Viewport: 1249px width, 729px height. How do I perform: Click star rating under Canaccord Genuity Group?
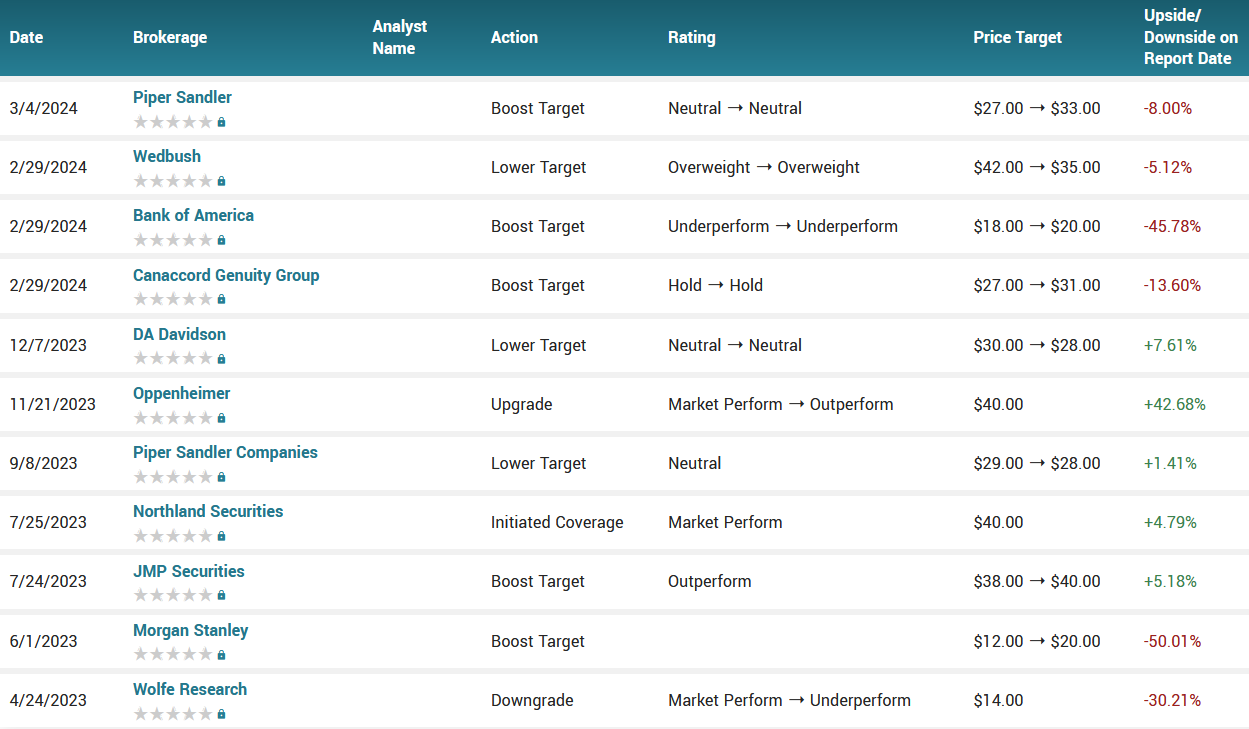(x=173, y=299)
